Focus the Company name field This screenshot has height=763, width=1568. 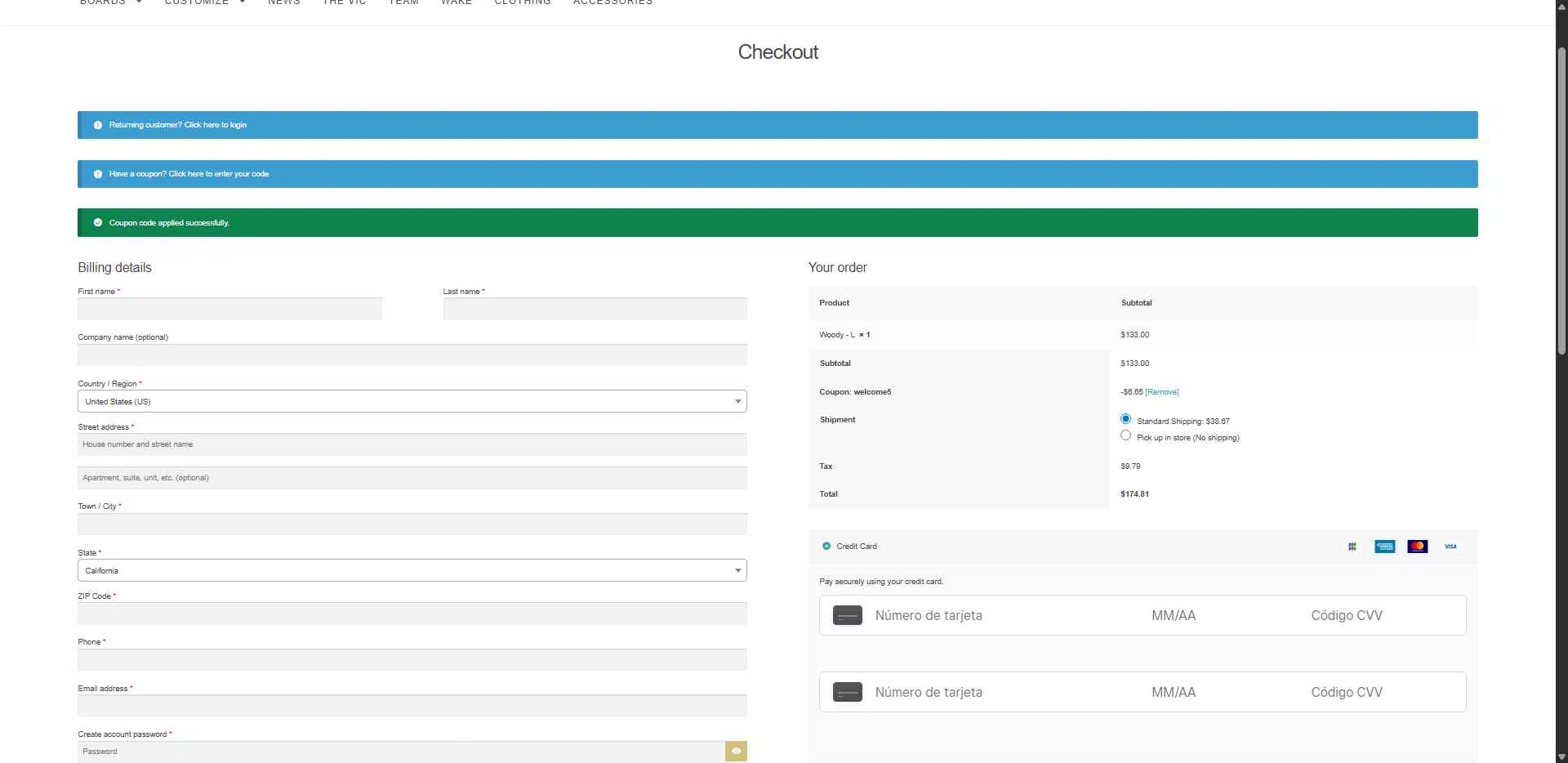[412, 355]
